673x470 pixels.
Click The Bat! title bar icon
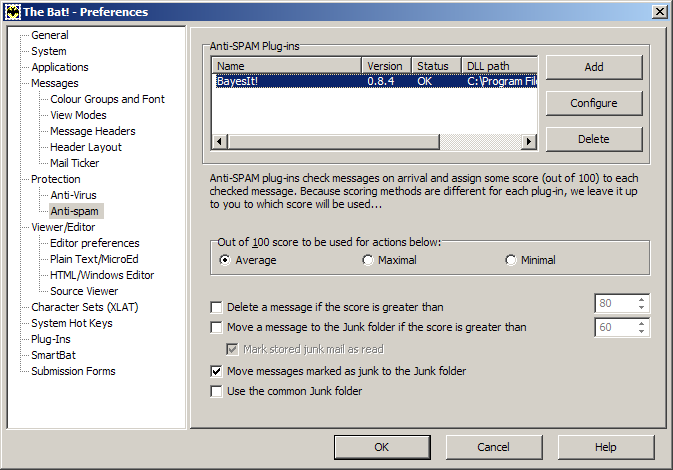pos(11,11)
